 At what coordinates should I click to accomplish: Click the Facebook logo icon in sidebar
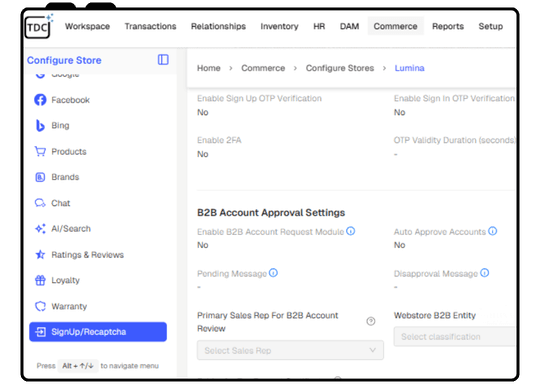(40, 100)
